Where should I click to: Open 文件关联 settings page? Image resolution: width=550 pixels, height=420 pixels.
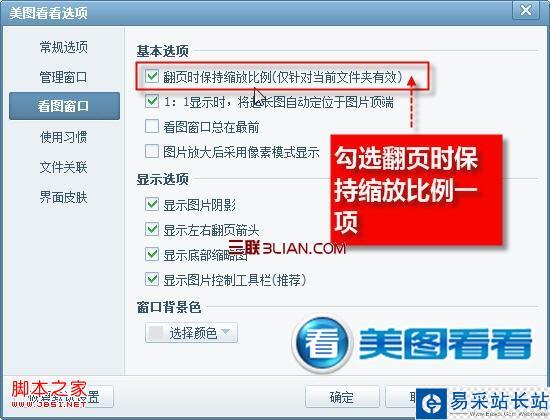tap(63, 167)
